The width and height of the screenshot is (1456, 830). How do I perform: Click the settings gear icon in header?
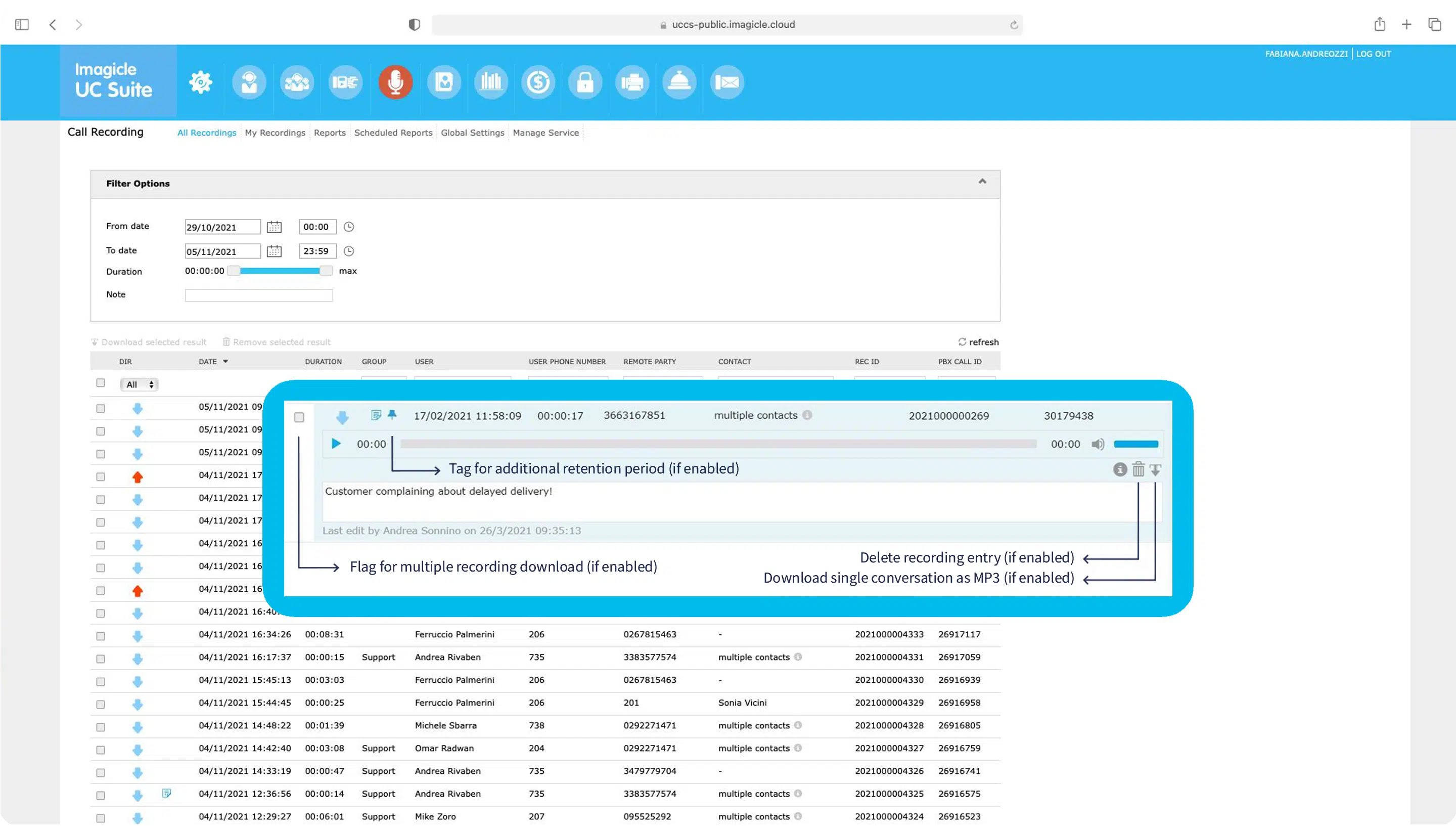pyautogui.click(x=201, y=82)
